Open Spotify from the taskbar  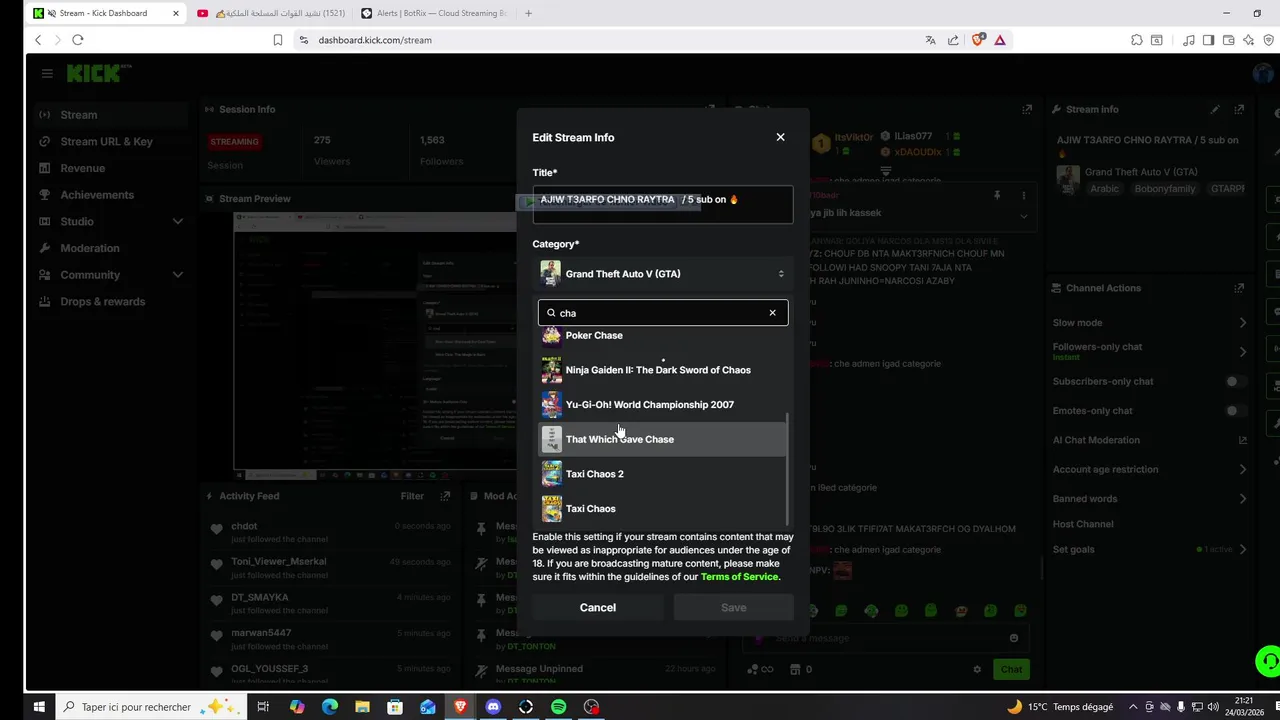click(x=559, y=707)
